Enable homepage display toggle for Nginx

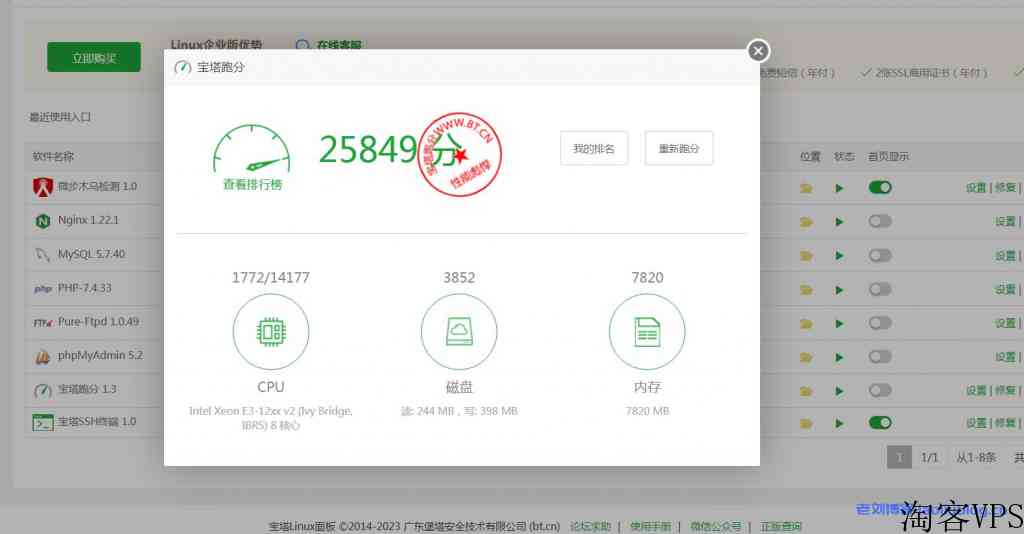point(880,221)
